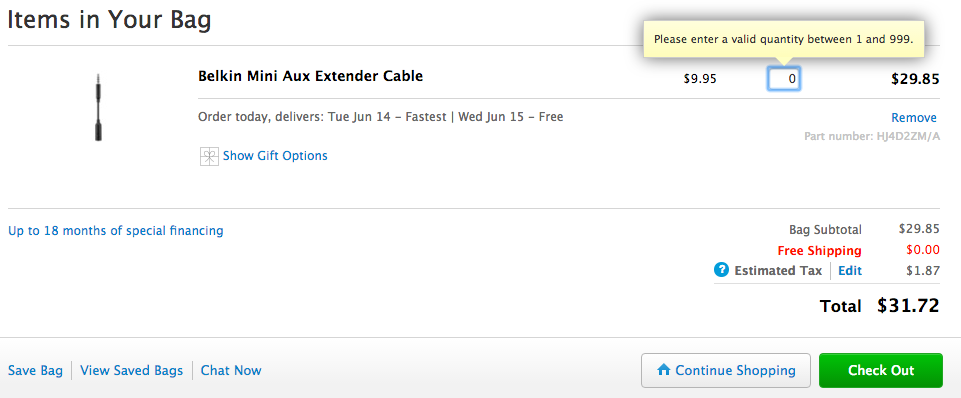Click the Items in Your Bag heading

tap(109, 20)
